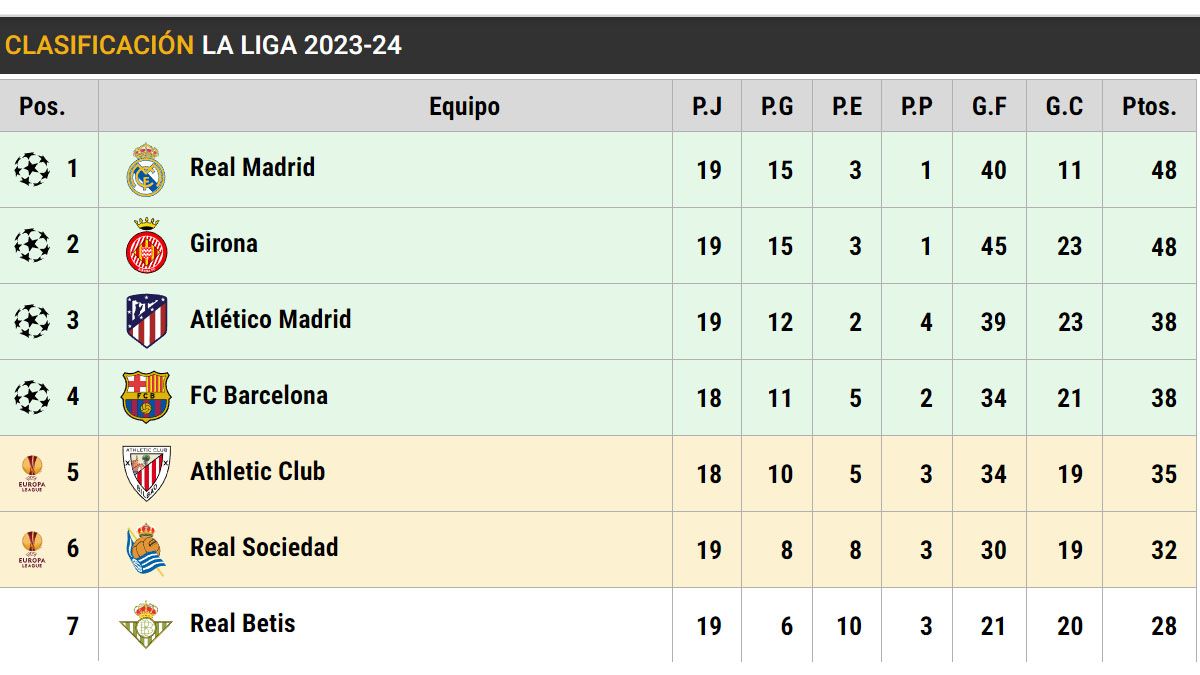Click the Atlético Madrid club crest

pyautogui.click(x=146, y=321)
